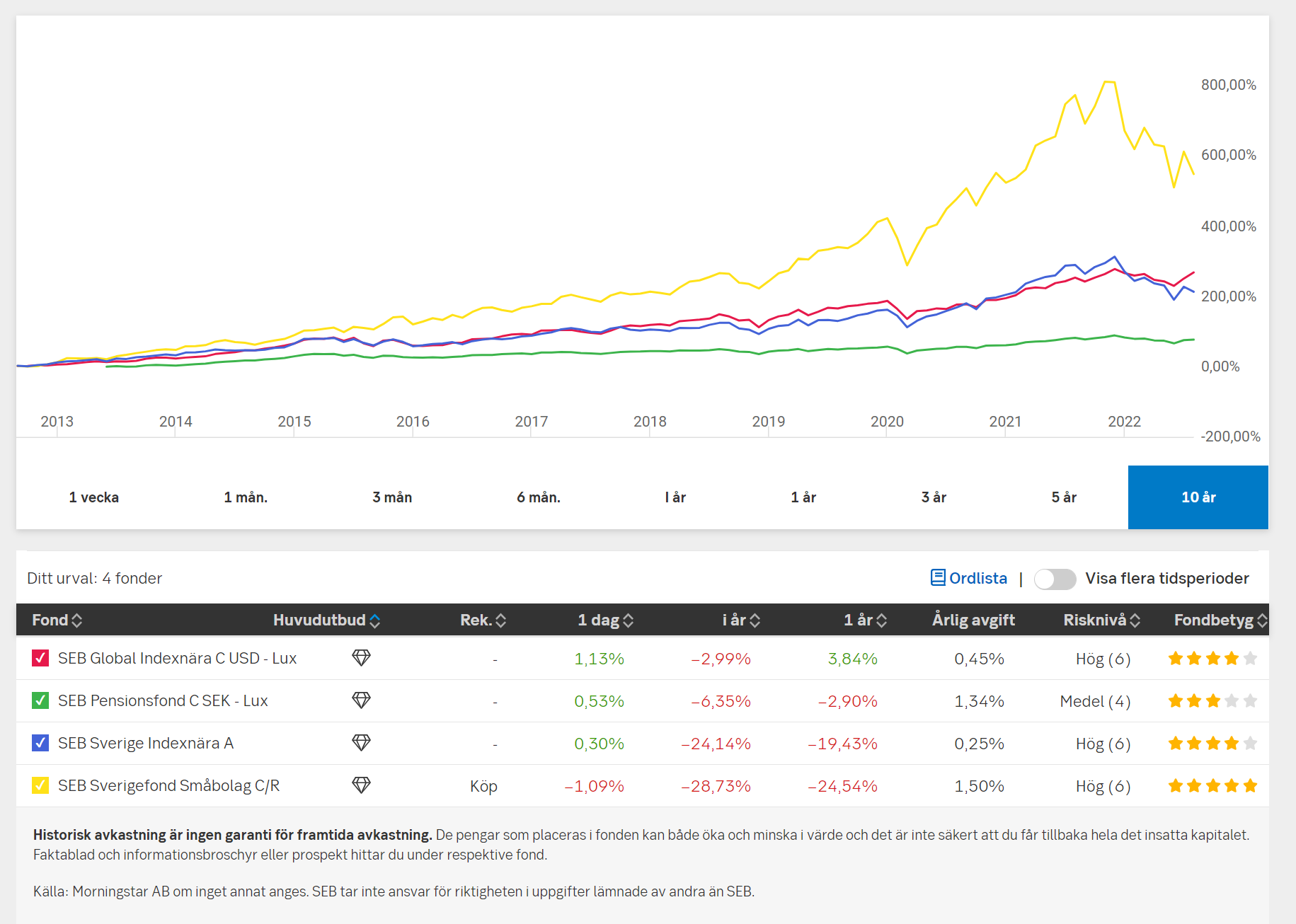This screenshot has width=1296, height=924.
Task: Switch chart to the 5 år period
Action: click(1063, 497)
